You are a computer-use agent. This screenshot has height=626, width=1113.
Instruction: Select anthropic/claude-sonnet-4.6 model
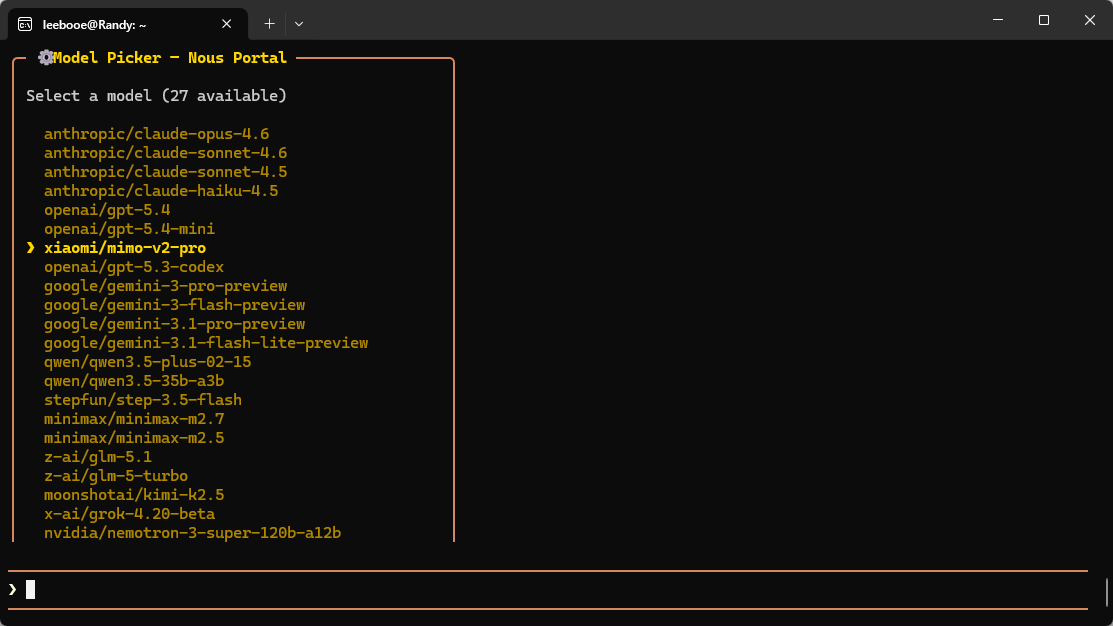pos(165,153)
